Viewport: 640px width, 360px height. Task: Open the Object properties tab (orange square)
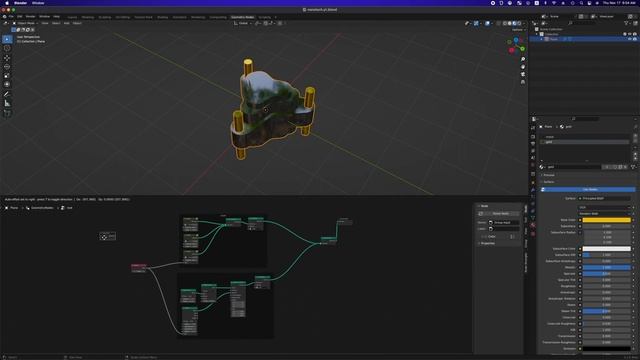[533, 182]
